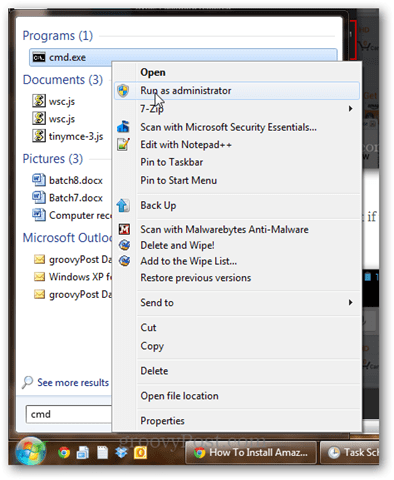
Task: Expand the Send to submenu arrow
Action: 350,302
